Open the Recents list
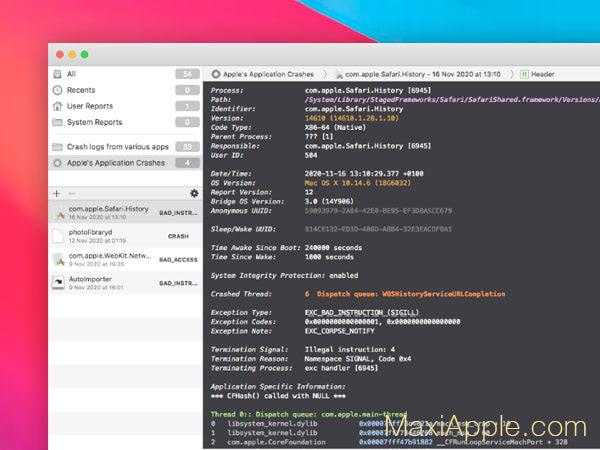600x450 pixels. tap(125, 90)
